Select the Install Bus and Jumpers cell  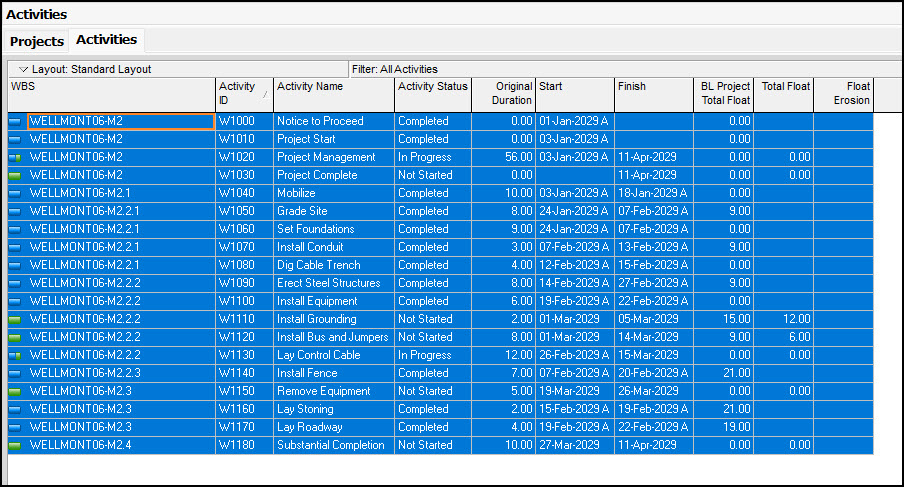click(x=334, y=337)
